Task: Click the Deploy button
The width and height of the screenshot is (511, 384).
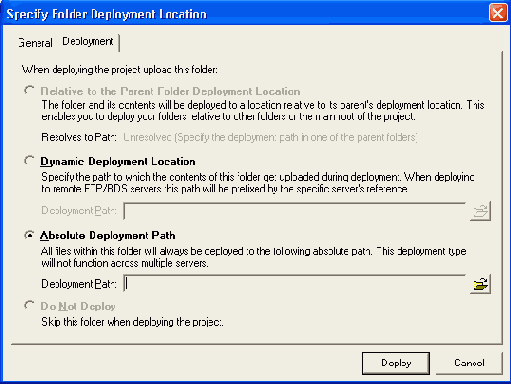Action: pos(396,363)
